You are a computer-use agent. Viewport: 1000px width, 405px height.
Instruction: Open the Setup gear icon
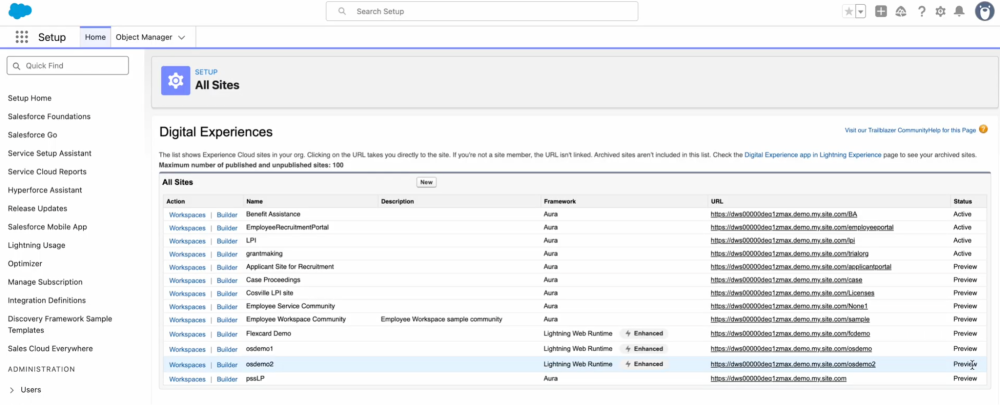pos(940,11)
